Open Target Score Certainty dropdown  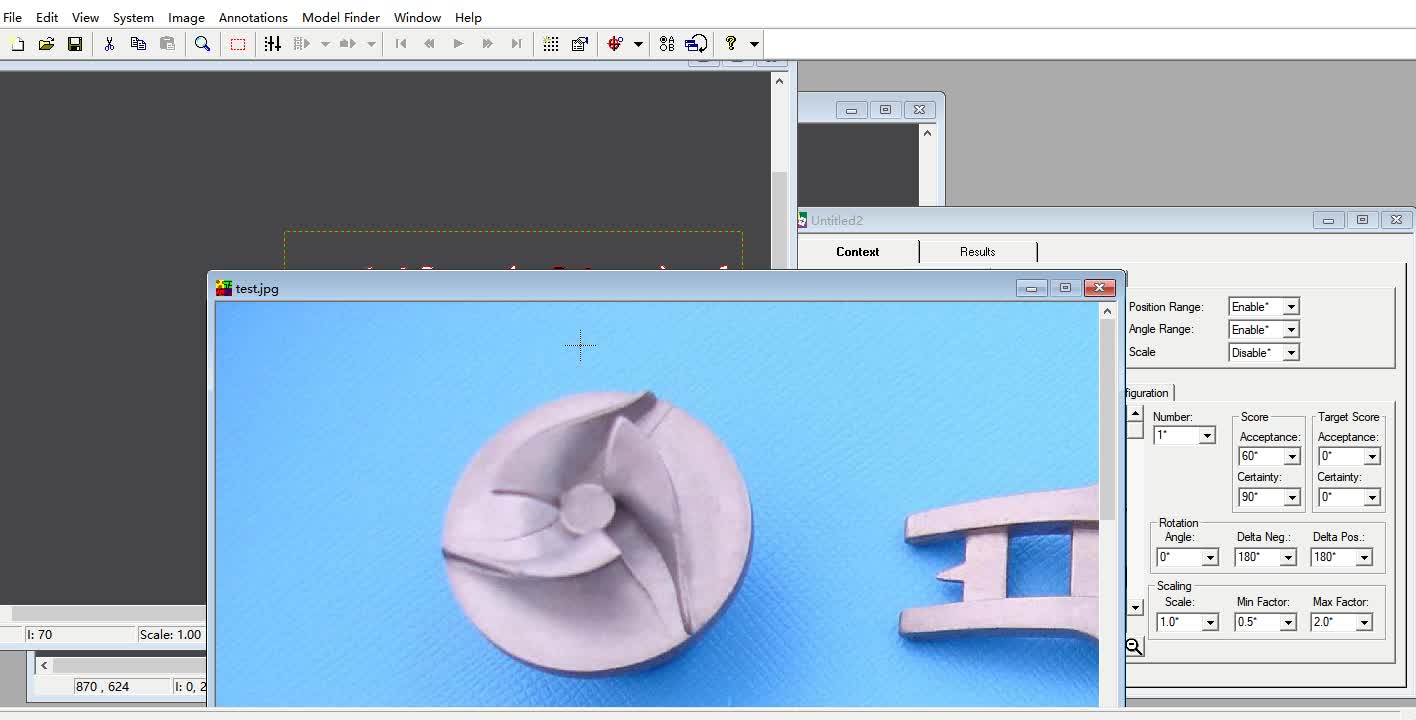1372,497
